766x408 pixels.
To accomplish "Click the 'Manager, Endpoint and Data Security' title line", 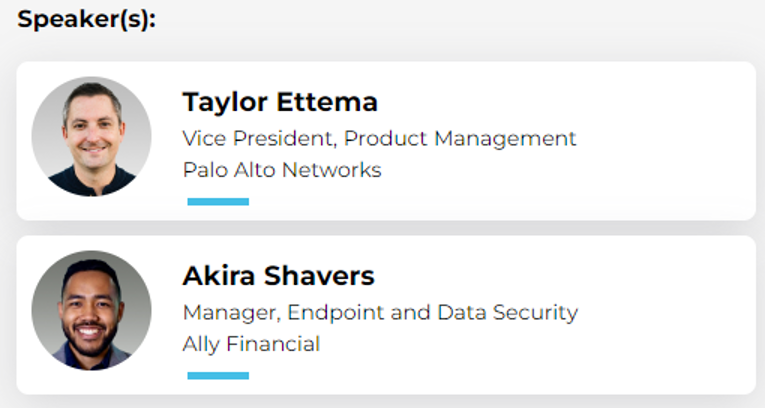I will click(380, 313).
